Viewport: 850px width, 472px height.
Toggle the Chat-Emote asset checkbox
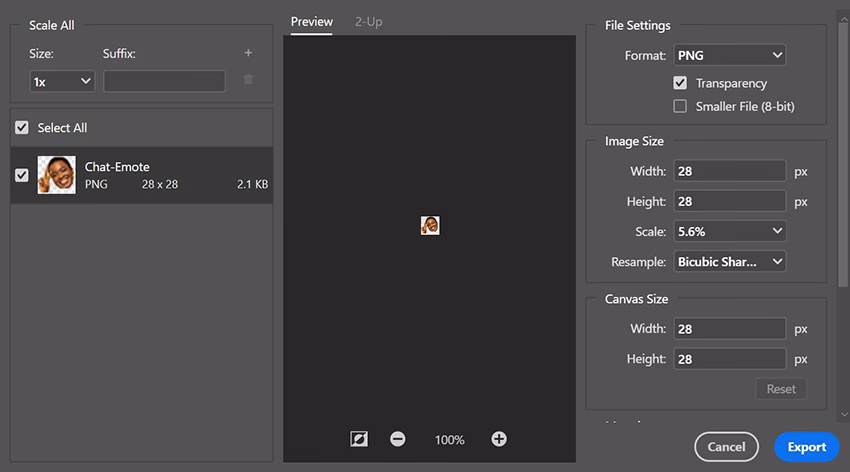[22, 175]
